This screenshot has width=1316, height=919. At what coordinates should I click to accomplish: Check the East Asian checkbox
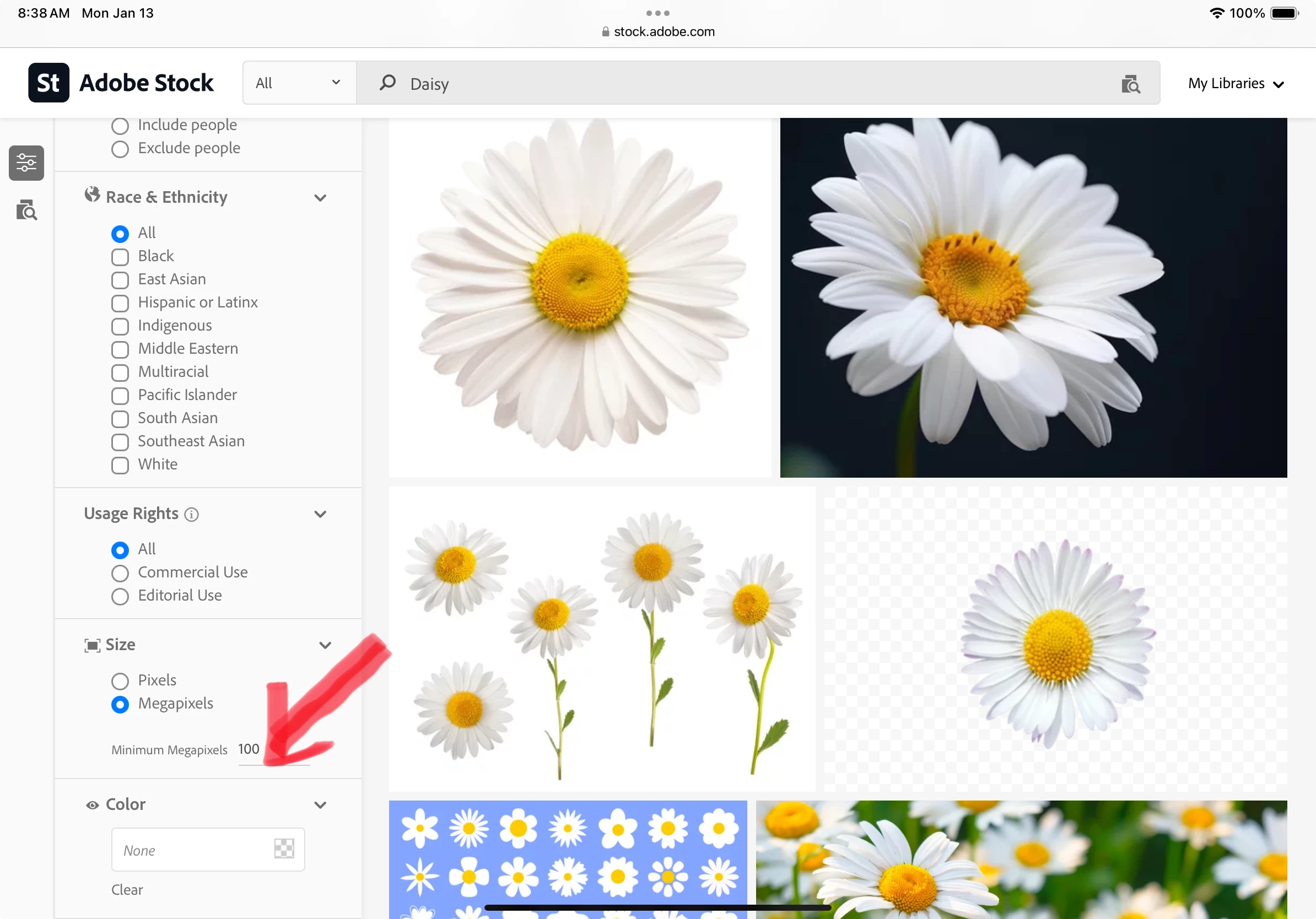pyautogui.click(x=120, y=280)
